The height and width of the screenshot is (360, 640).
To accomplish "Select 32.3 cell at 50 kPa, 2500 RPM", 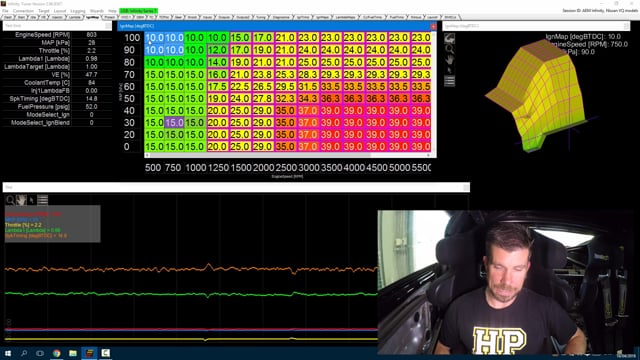I will [x=285, y=98].
